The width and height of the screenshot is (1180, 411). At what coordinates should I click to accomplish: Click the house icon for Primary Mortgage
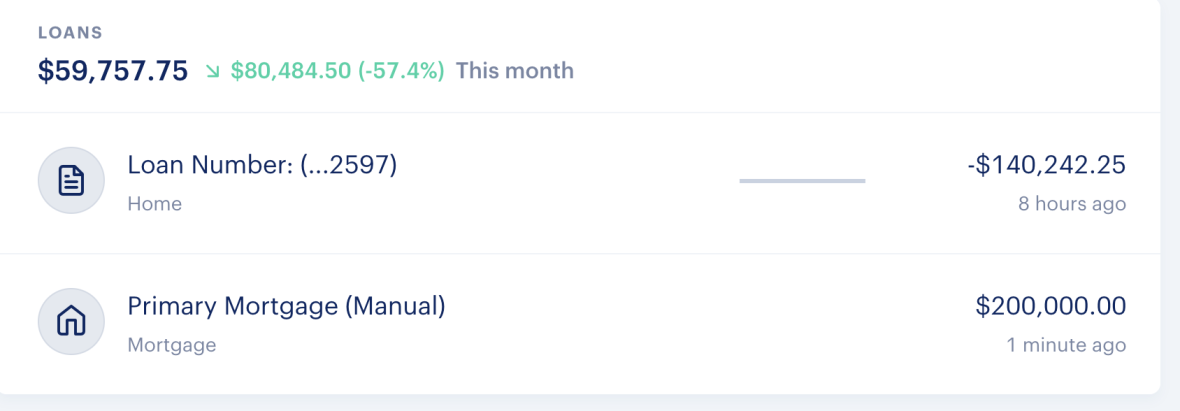[71, 322]
